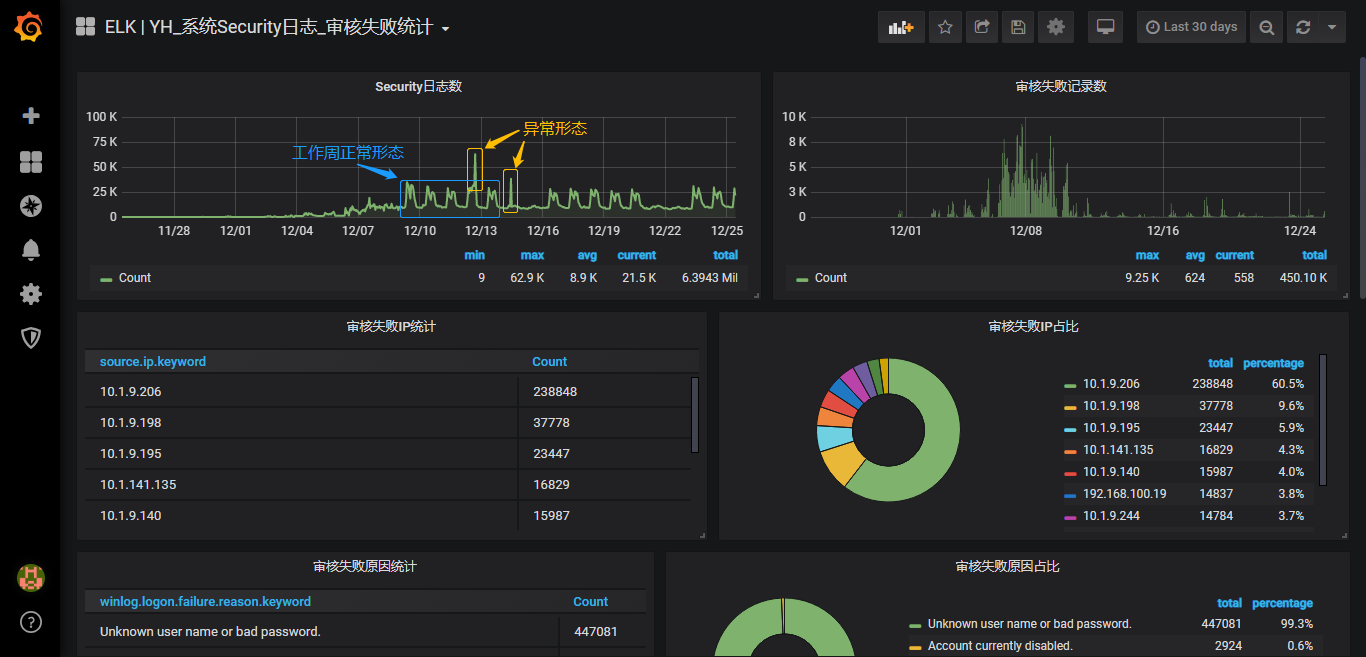Open the Alerting bell panel
Image resolution: width=1366 pixels, height=657 pixels.
tap(30, 250)
